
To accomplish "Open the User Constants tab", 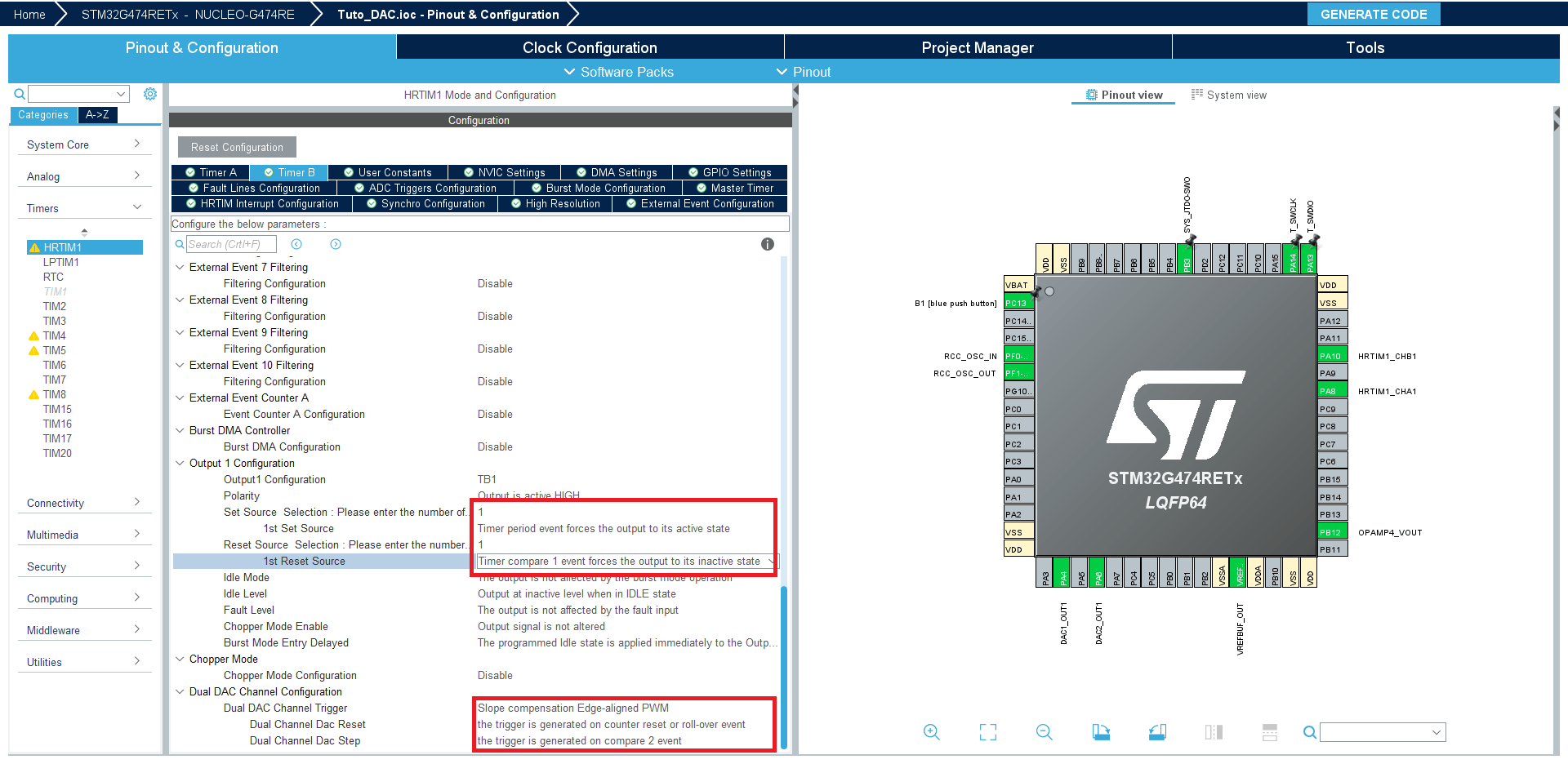I will coord(388,172).
